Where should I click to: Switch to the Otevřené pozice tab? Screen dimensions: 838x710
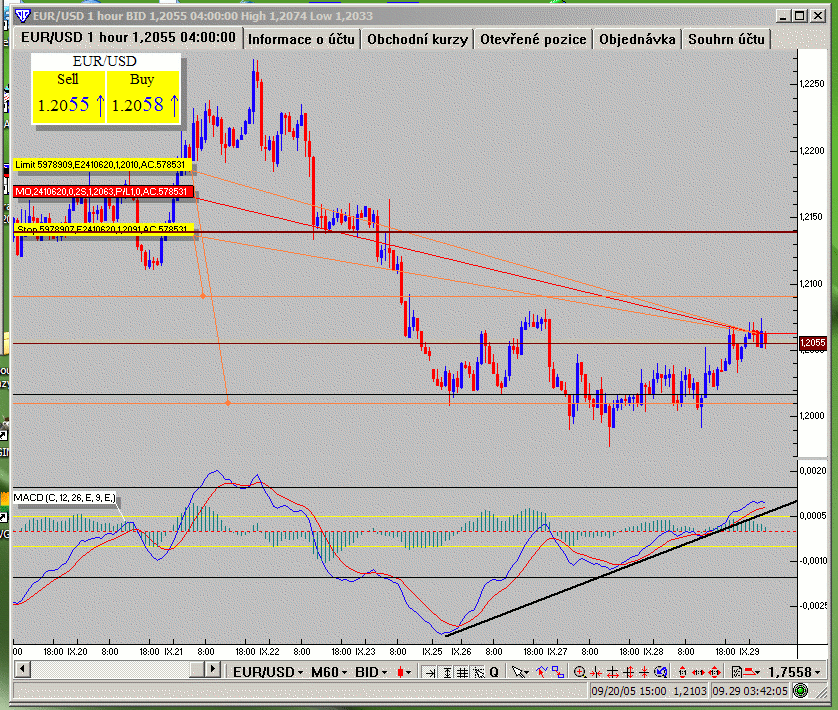coord(533,39)
